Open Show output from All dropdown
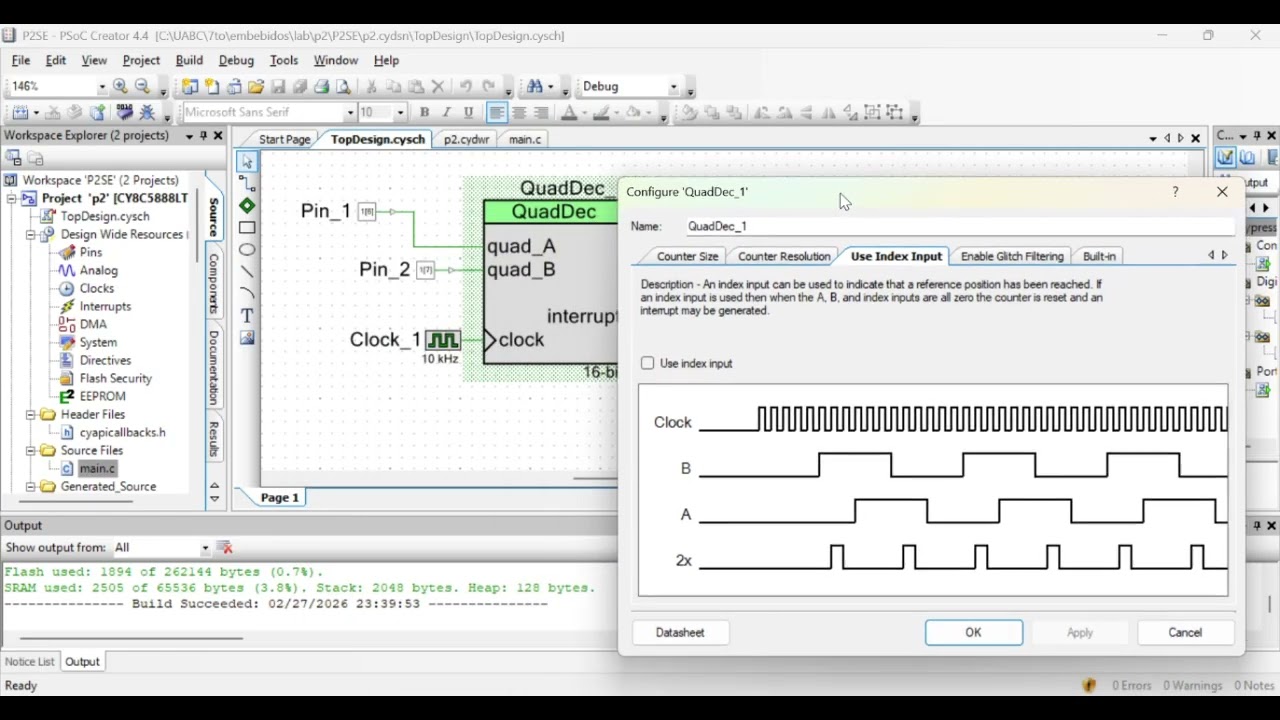 (205, 547)
